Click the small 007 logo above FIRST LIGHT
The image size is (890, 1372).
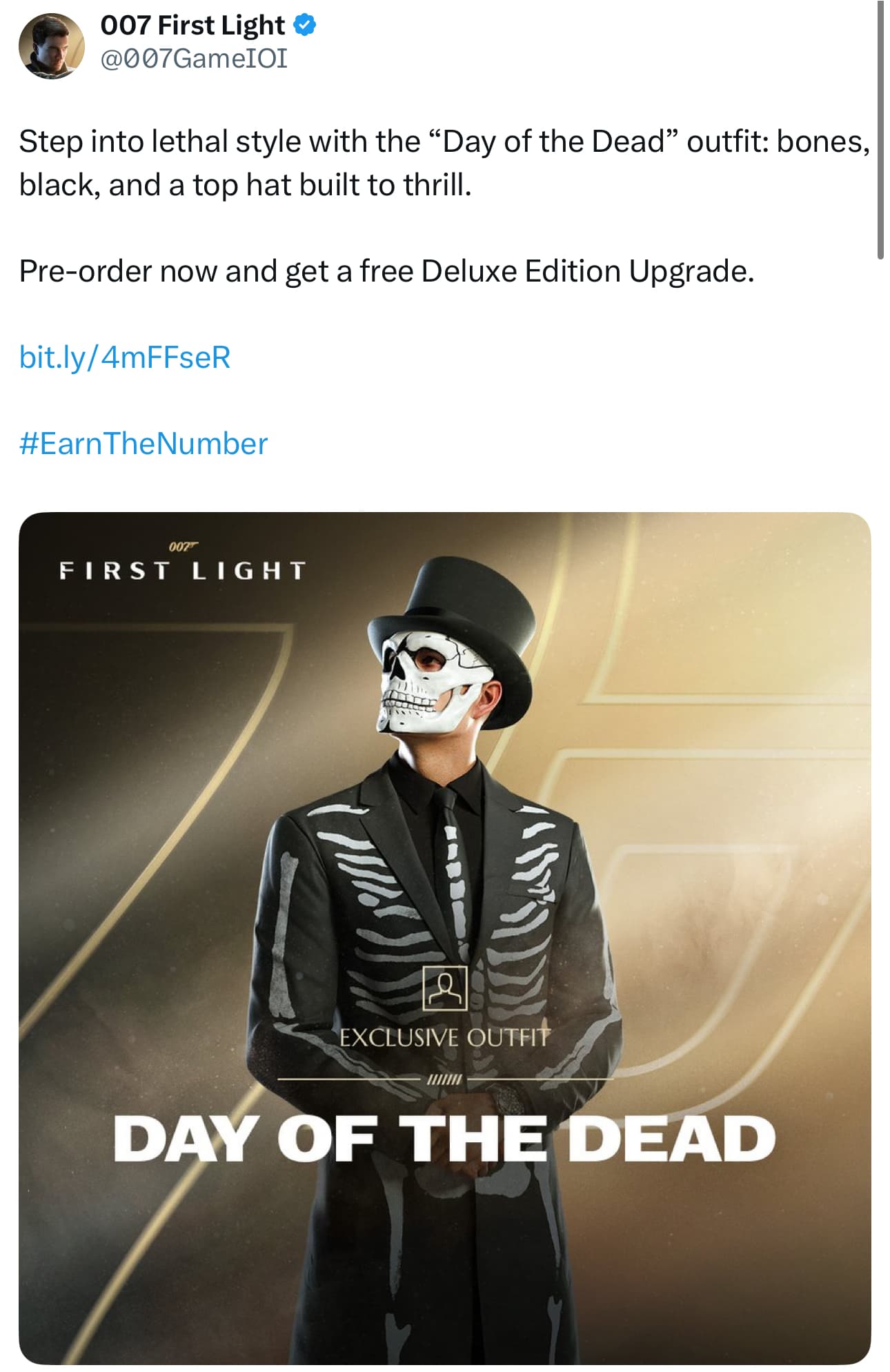pyautogui.click(x=184, y=547)
